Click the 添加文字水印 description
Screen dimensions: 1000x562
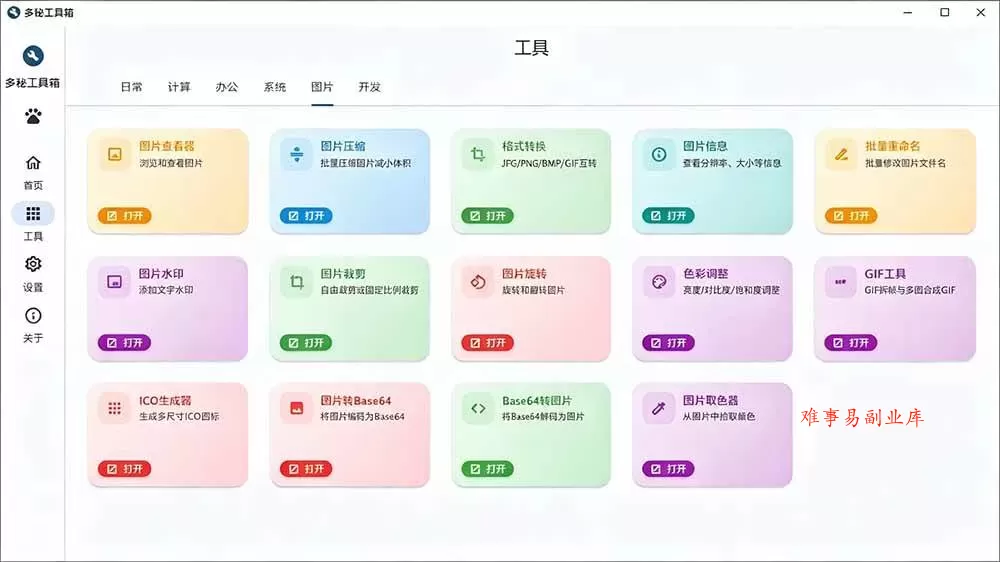pos(166,290)
